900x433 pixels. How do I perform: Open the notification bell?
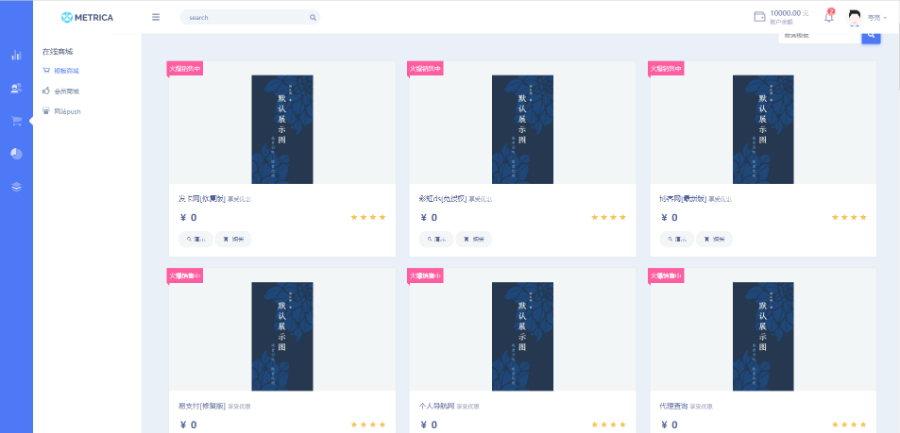(x=829, y=16)
